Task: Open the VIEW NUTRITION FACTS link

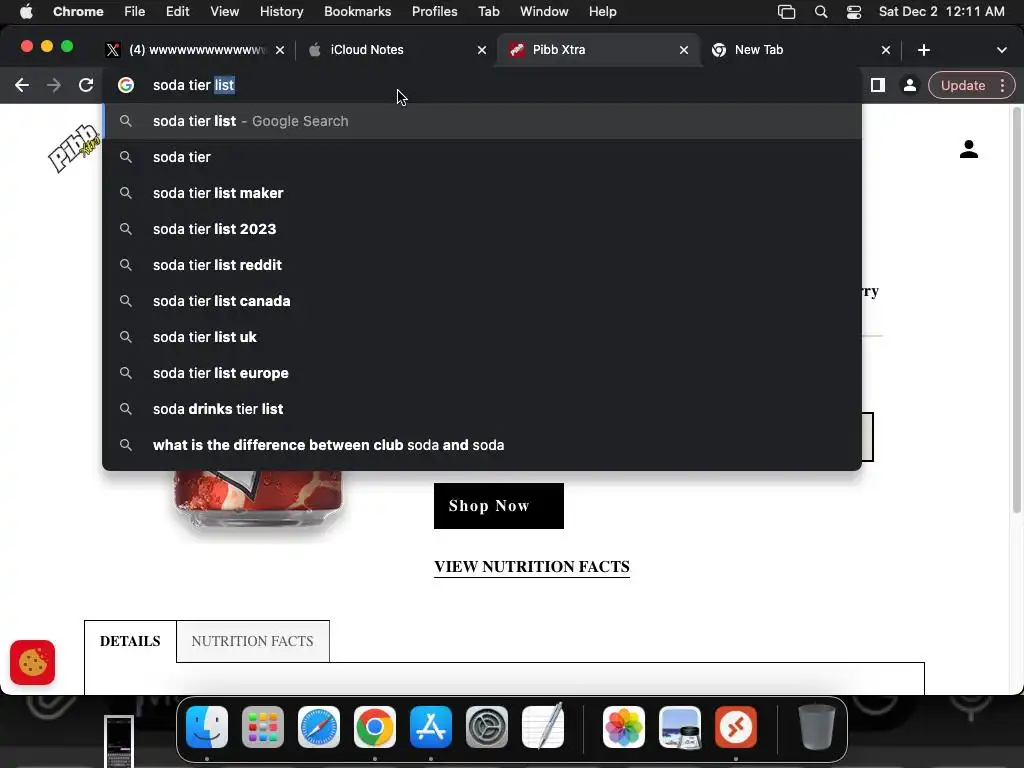Action: tap(532, 567)
